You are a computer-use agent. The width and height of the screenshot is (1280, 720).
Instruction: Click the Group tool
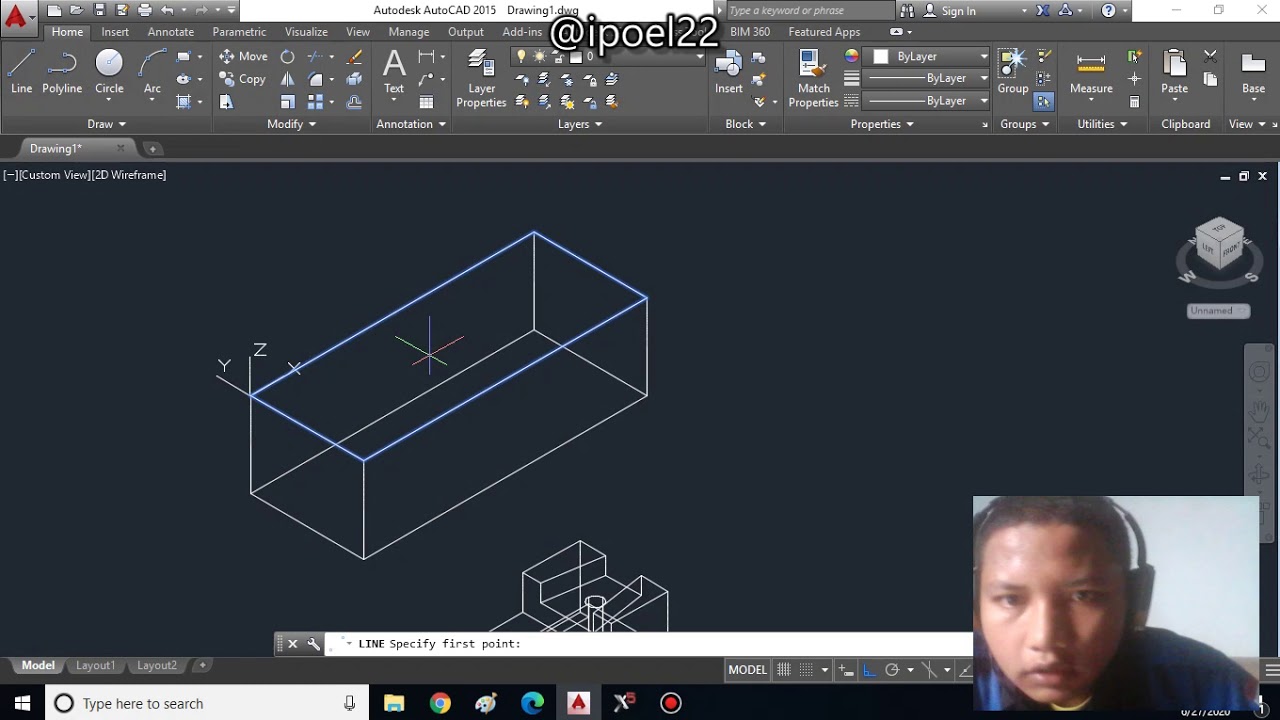click(x=1013, y=72)
